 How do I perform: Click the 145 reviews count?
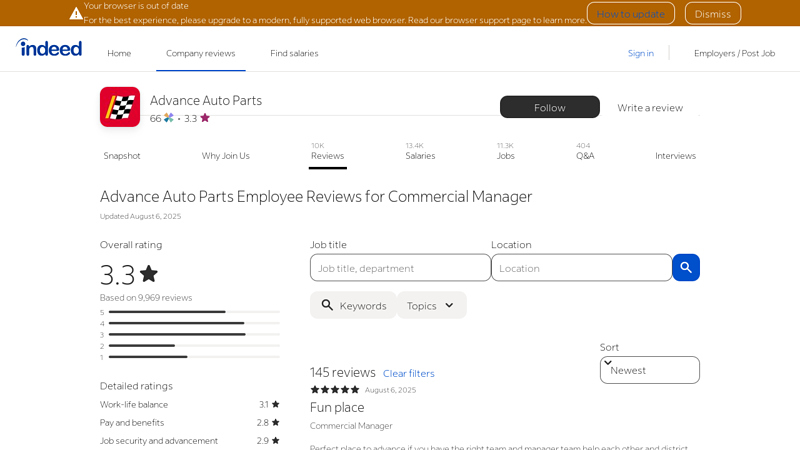pyautogui.click(x=342, y=372)
